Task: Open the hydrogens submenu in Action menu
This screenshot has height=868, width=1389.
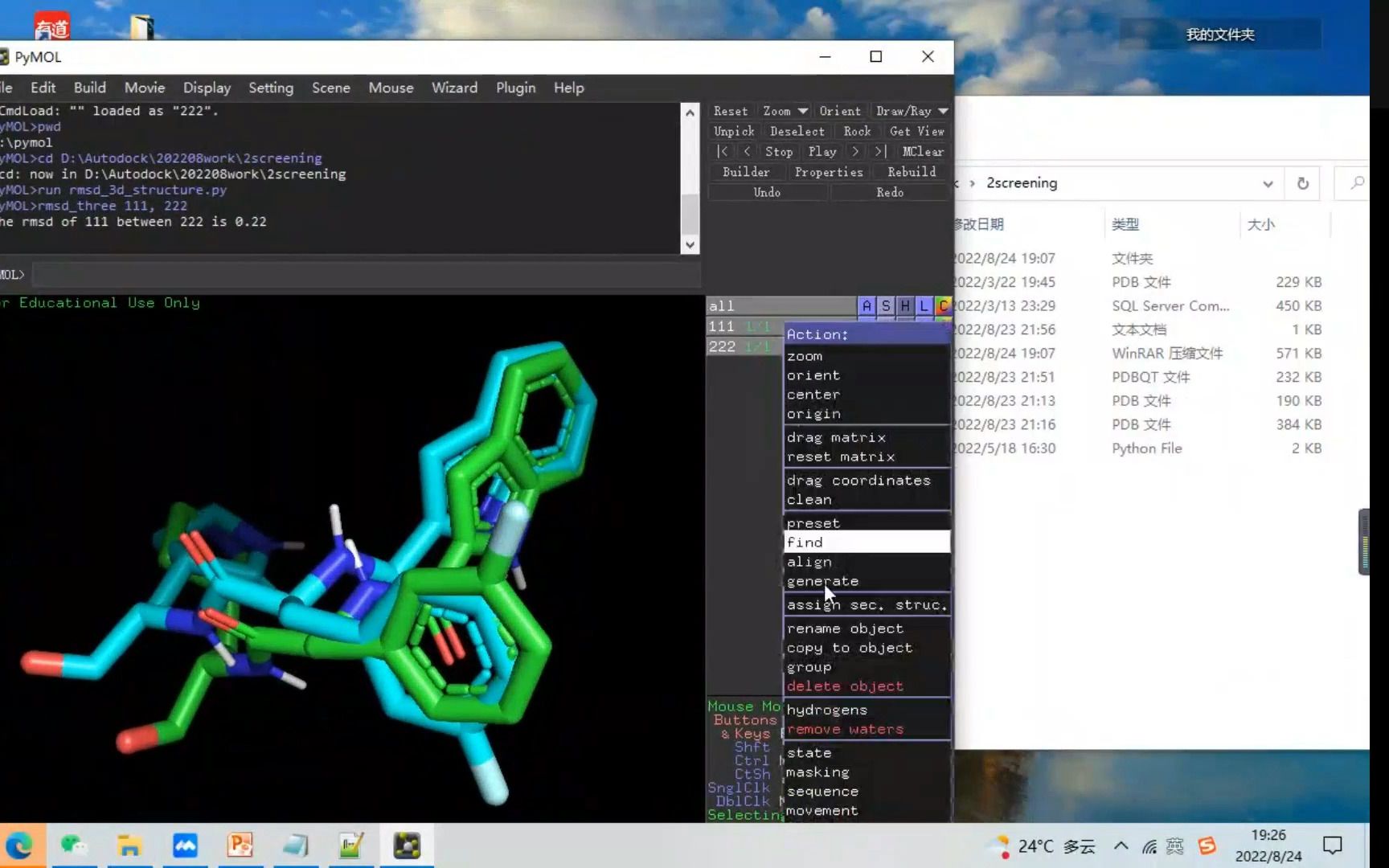Action: point(867,710)
